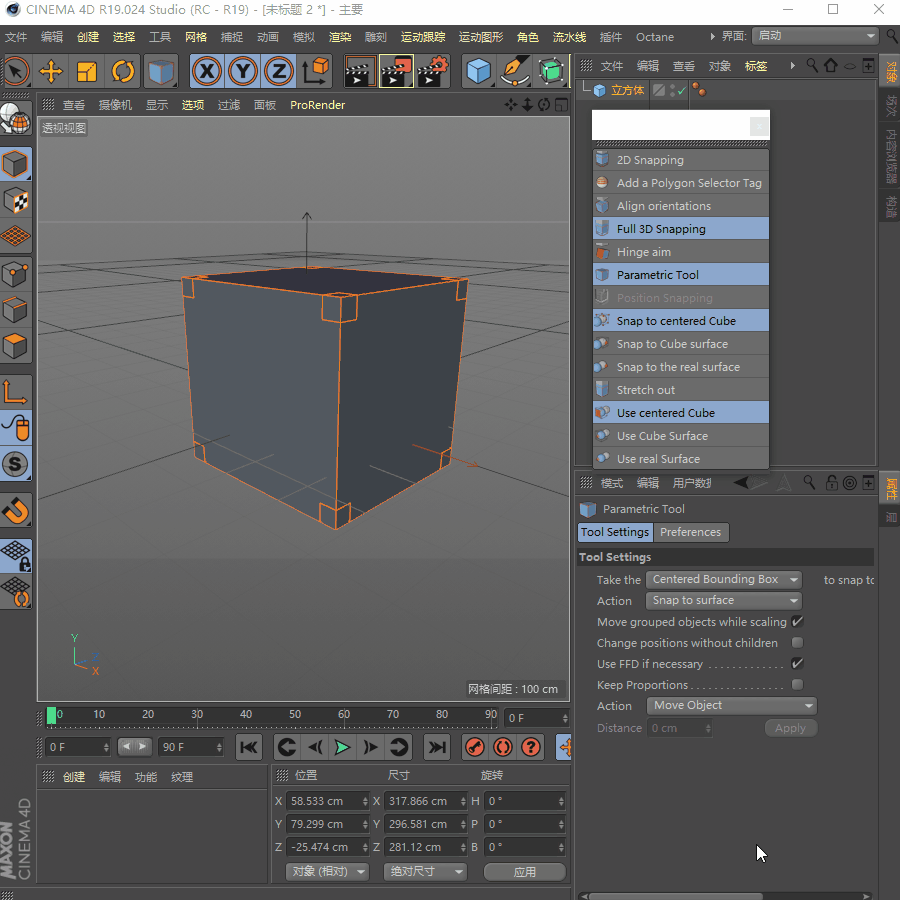
Task: Click the X position input field
Action: tap(325, 801)
